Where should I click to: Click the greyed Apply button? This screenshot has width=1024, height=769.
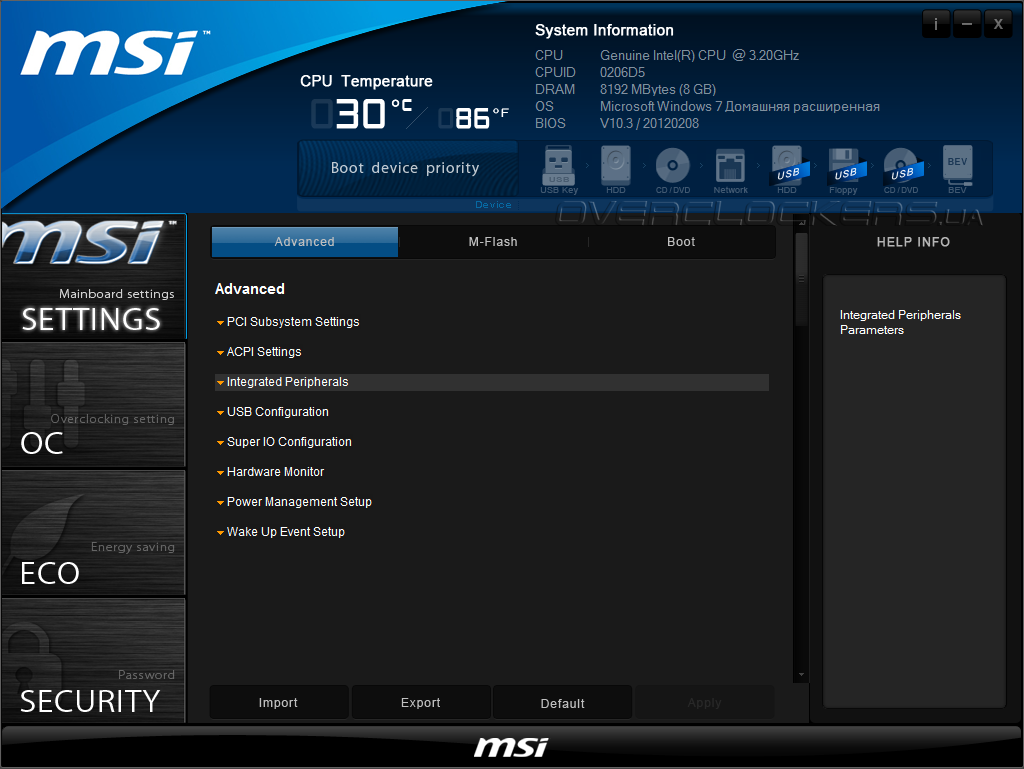(704, 702)
